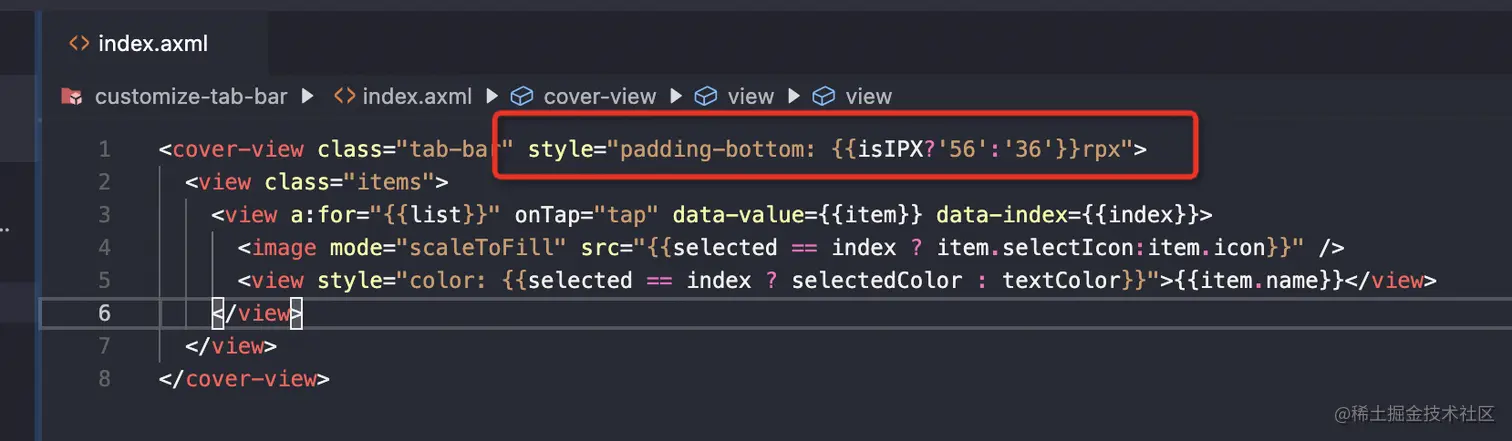
Task: Click the customize-tab-bar folder icon in breadcrumbs
Action: [71, 96]
